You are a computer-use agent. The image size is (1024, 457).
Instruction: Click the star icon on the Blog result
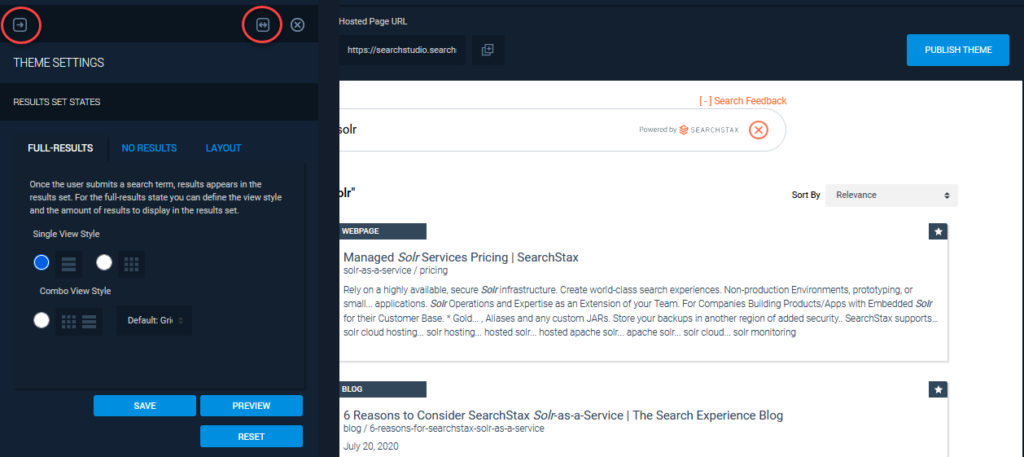coord(938,389)
